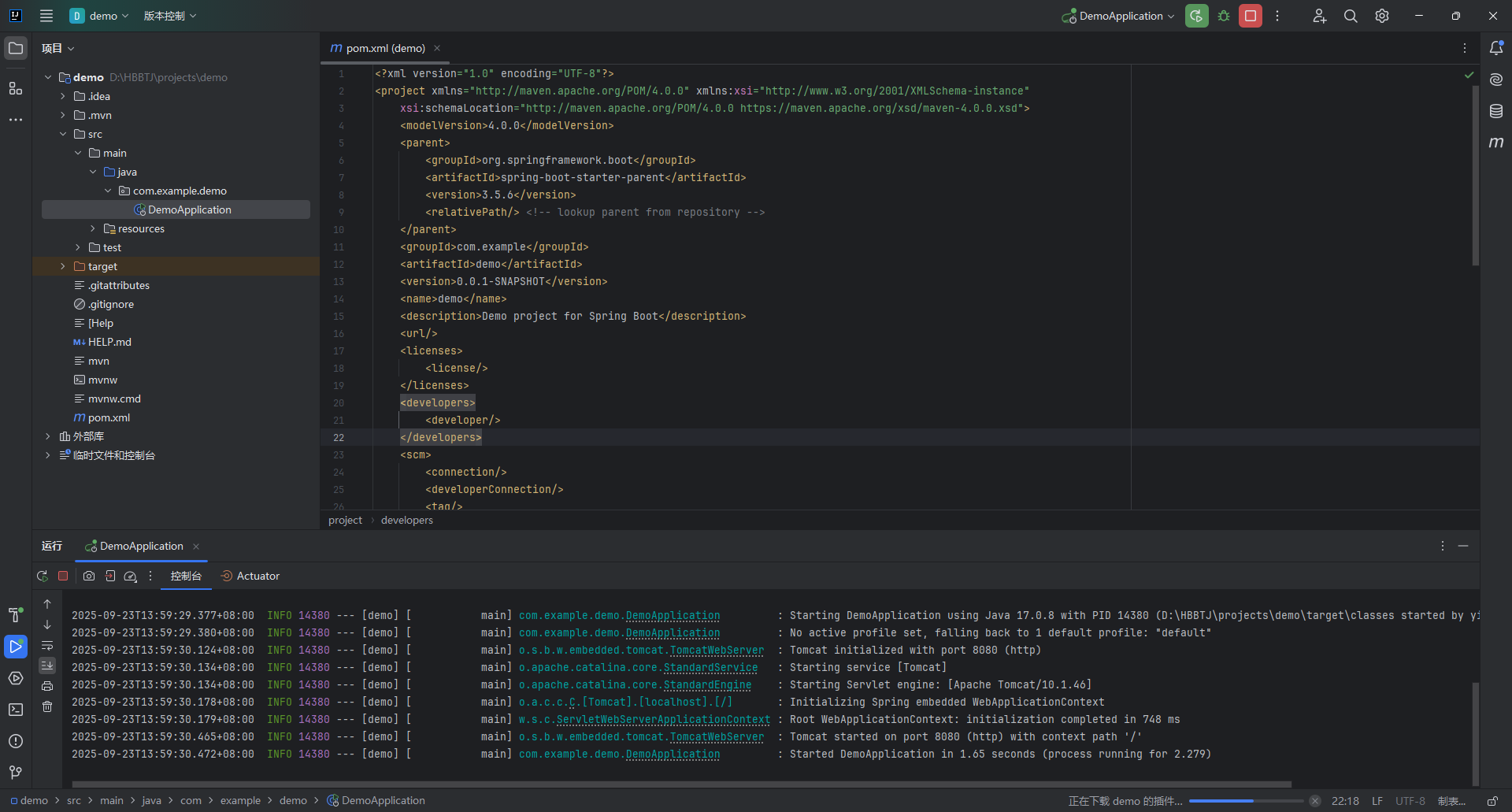Open the Git tool window icon
The image size is (1512, 812).
point(16,773)
